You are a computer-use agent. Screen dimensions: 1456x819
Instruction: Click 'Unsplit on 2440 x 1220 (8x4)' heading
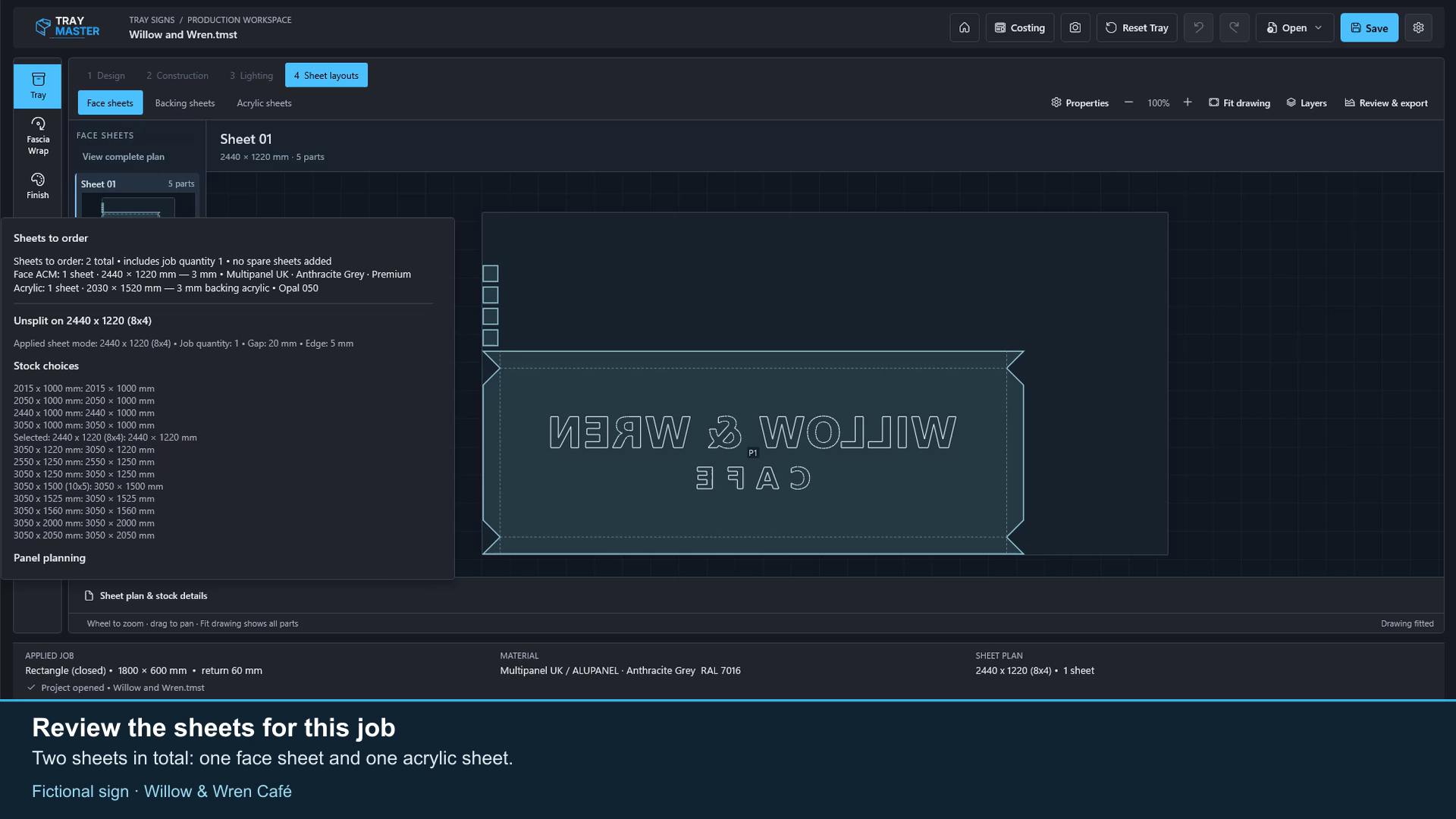pyautogui.click(x=83, y=320)
